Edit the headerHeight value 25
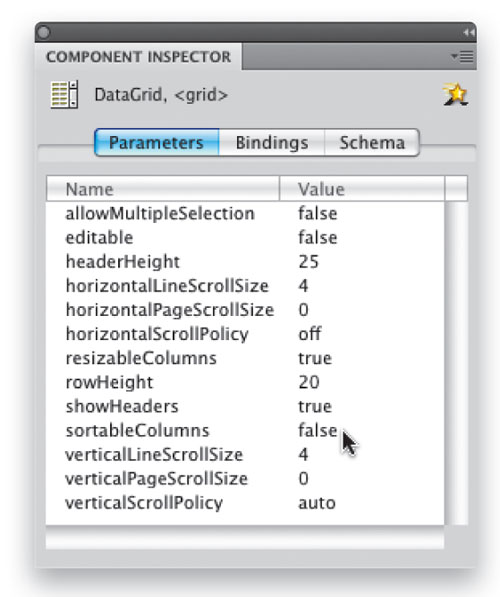 (308, 262)
